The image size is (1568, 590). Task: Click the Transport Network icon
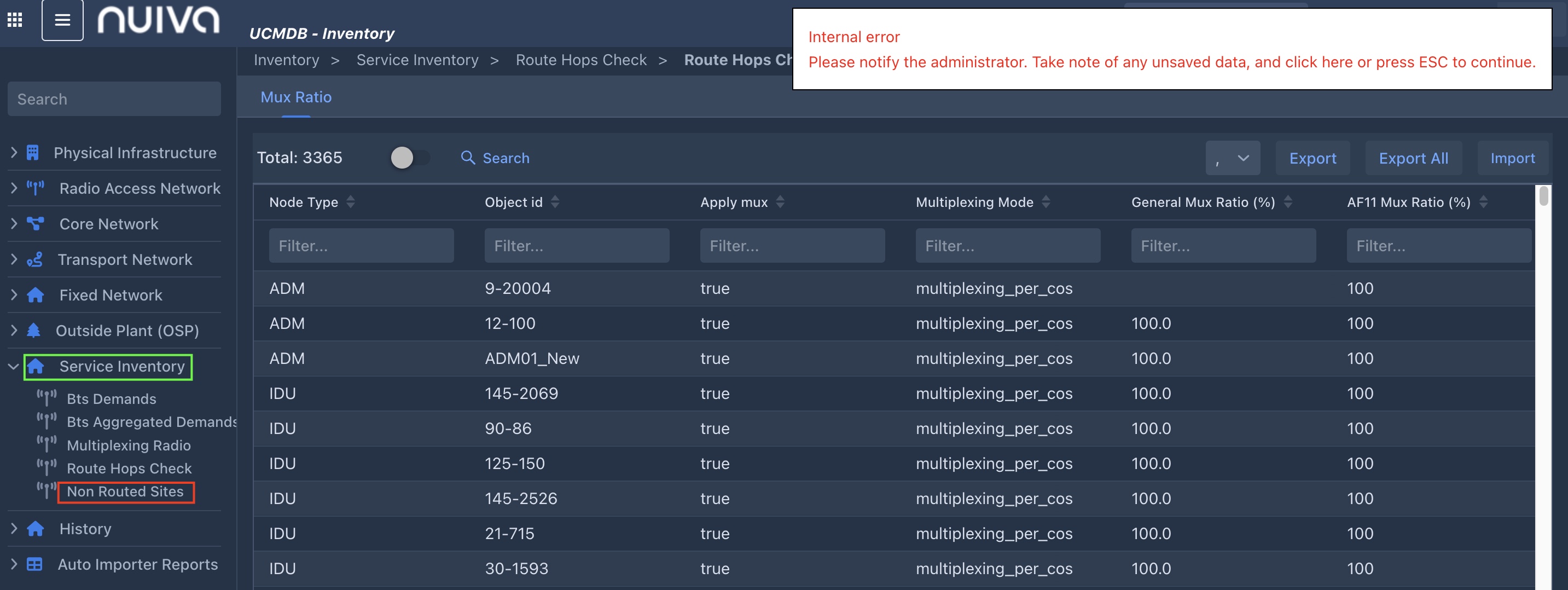coord(34,259)
